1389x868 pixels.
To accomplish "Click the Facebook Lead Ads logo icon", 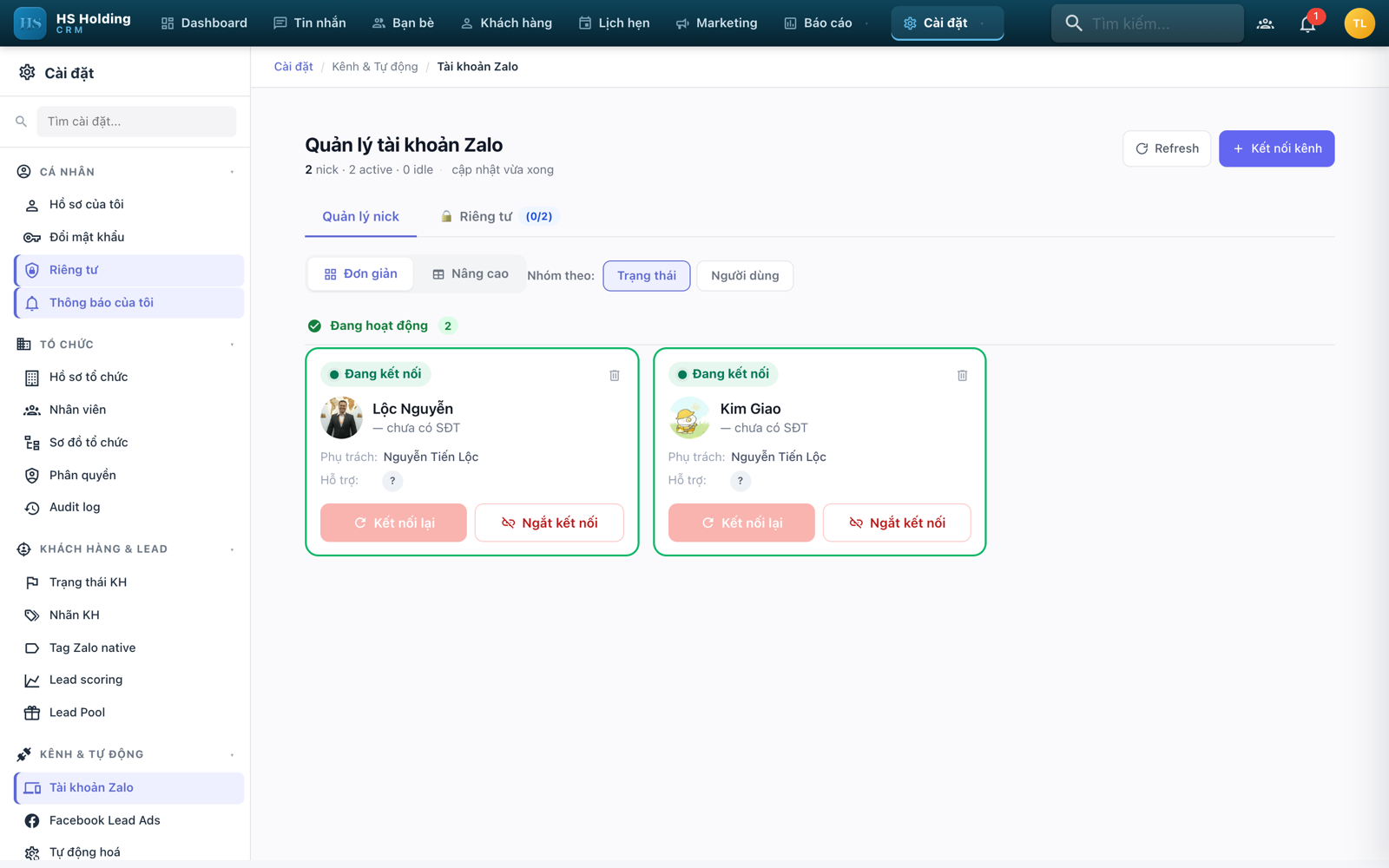I will click(32, 821).
